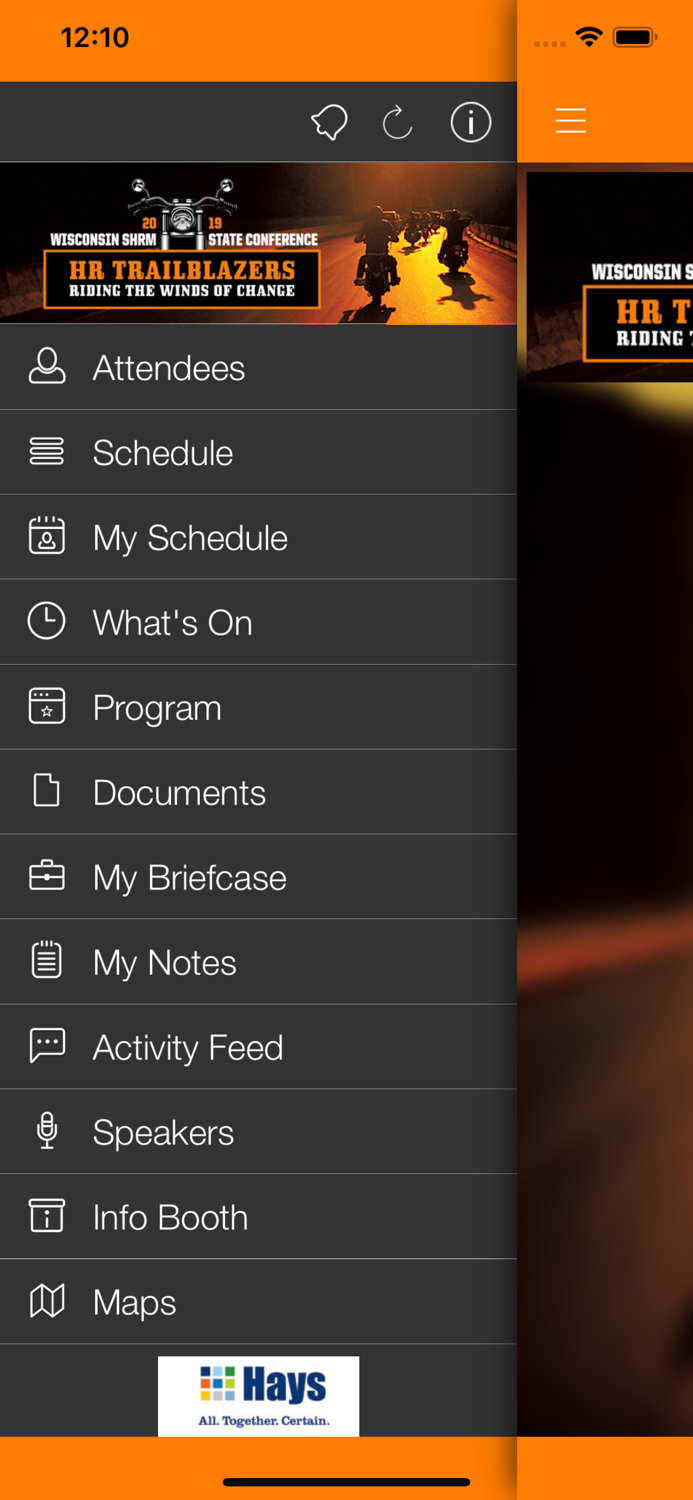Tap the What's On clock icon

coord(47,622)
